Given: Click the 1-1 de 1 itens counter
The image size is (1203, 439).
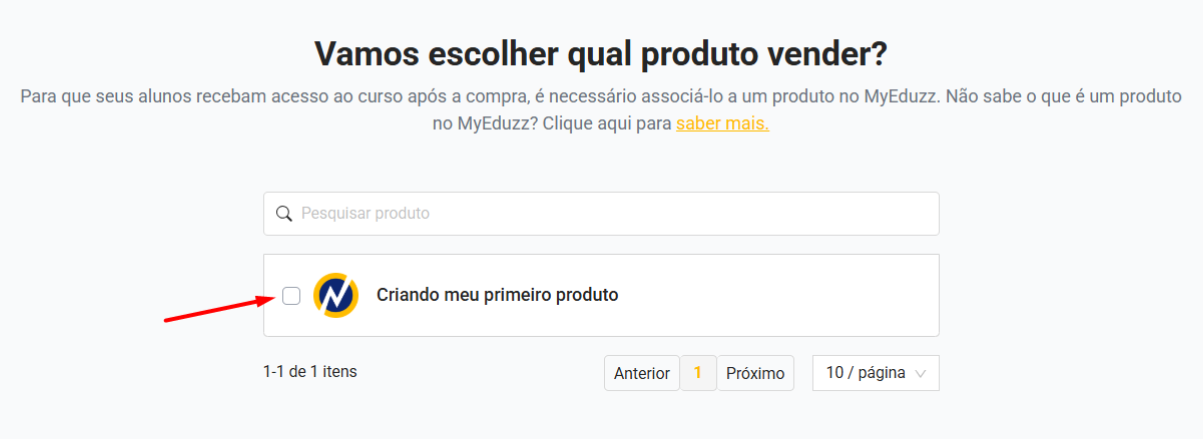Looking at the screenshot, I should click(x=310, y=371).
